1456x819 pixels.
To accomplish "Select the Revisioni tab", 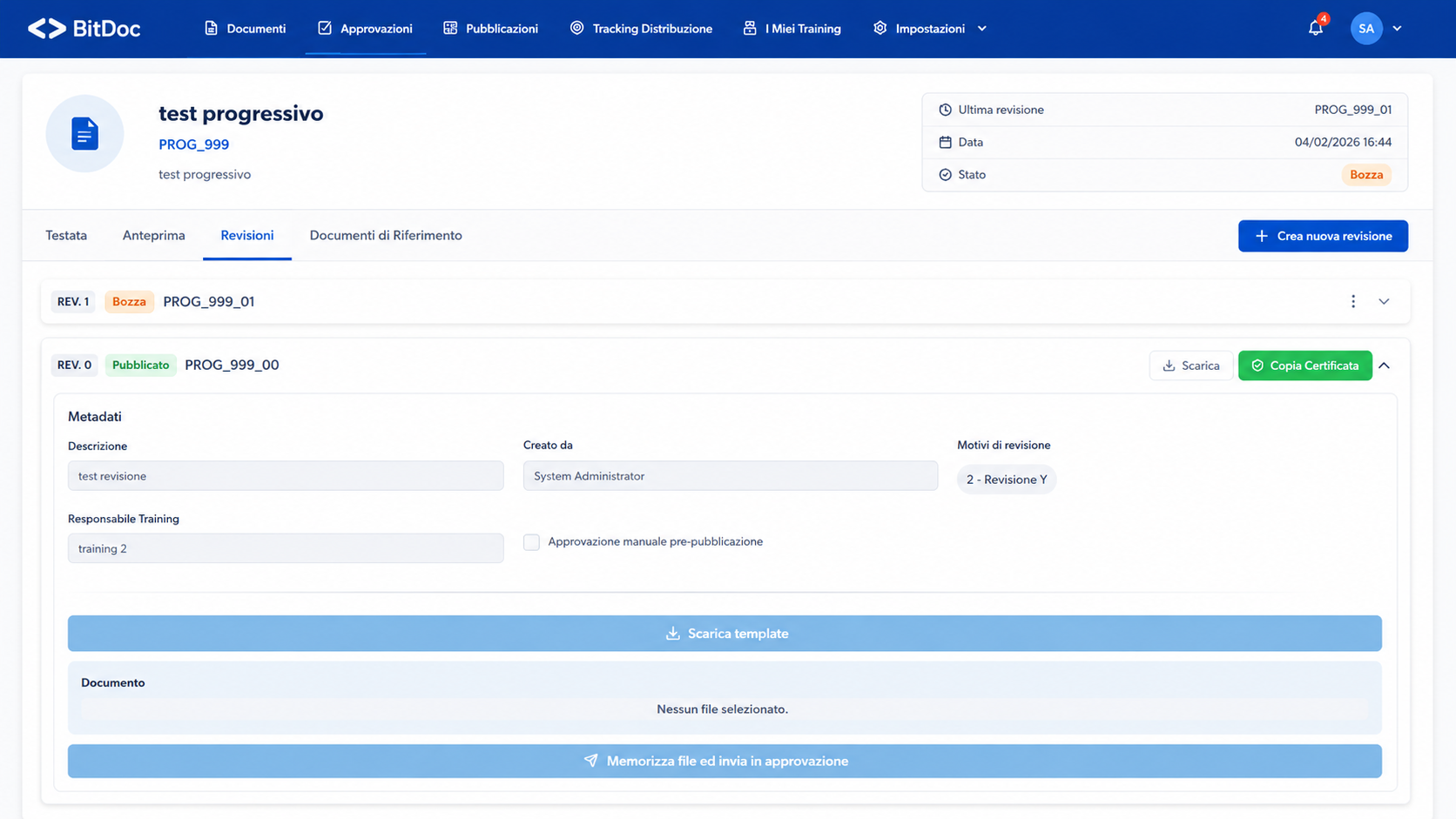I will pyautogui.click(x=247, y=235).
